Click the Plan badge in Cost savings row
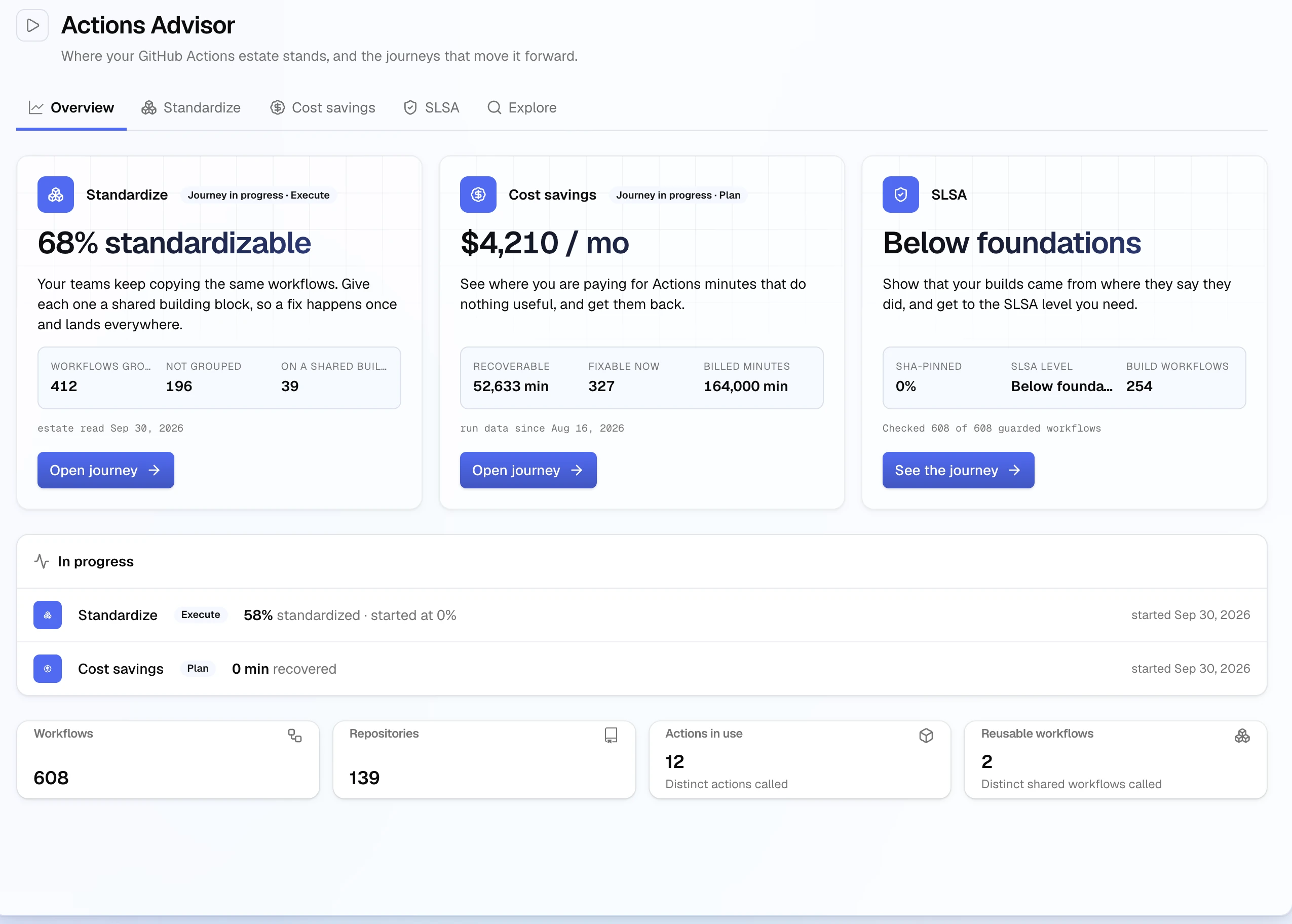 (x=198, y=668)
